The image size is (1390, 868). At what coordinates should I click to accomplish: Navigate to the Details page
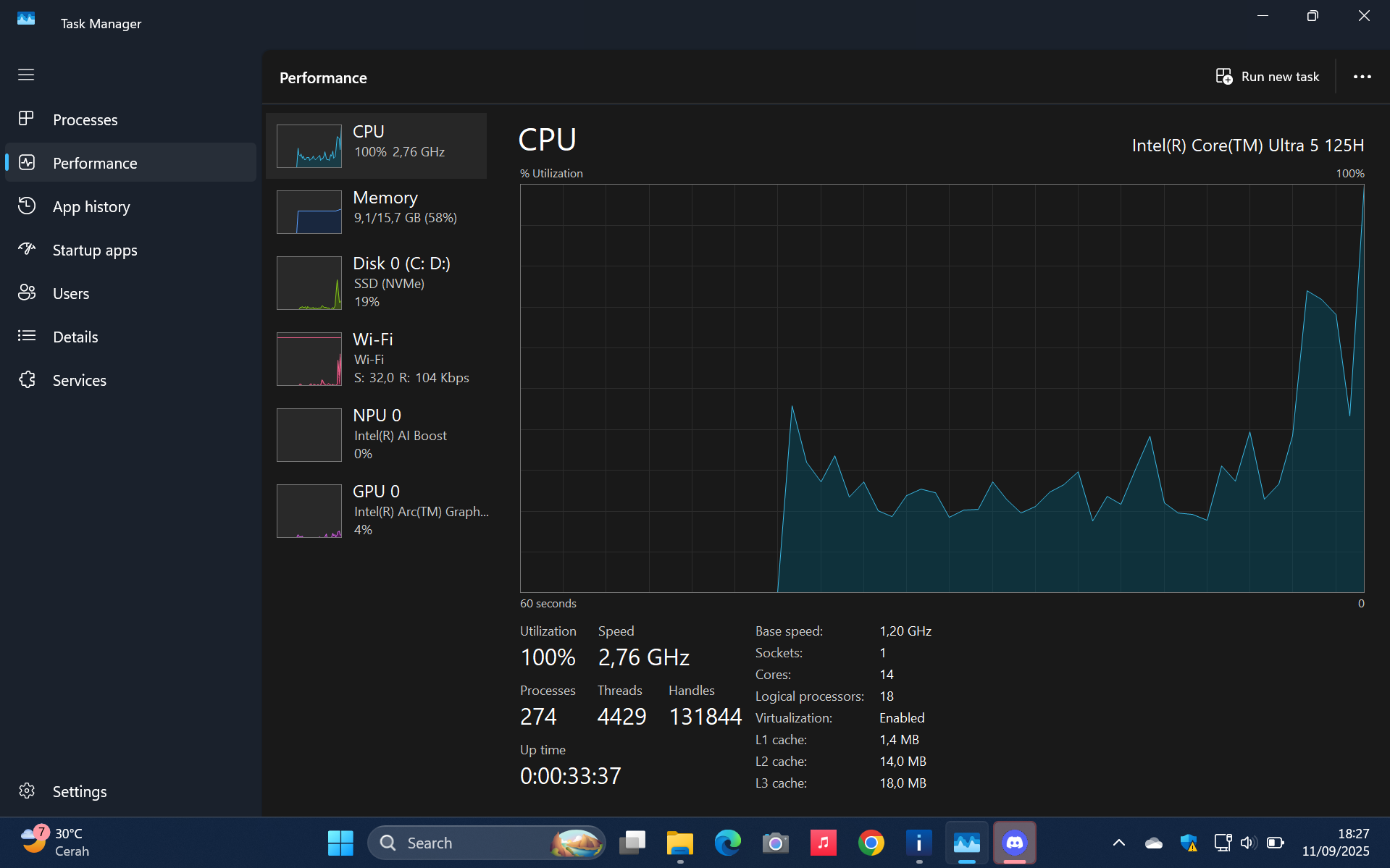point(131,337)
